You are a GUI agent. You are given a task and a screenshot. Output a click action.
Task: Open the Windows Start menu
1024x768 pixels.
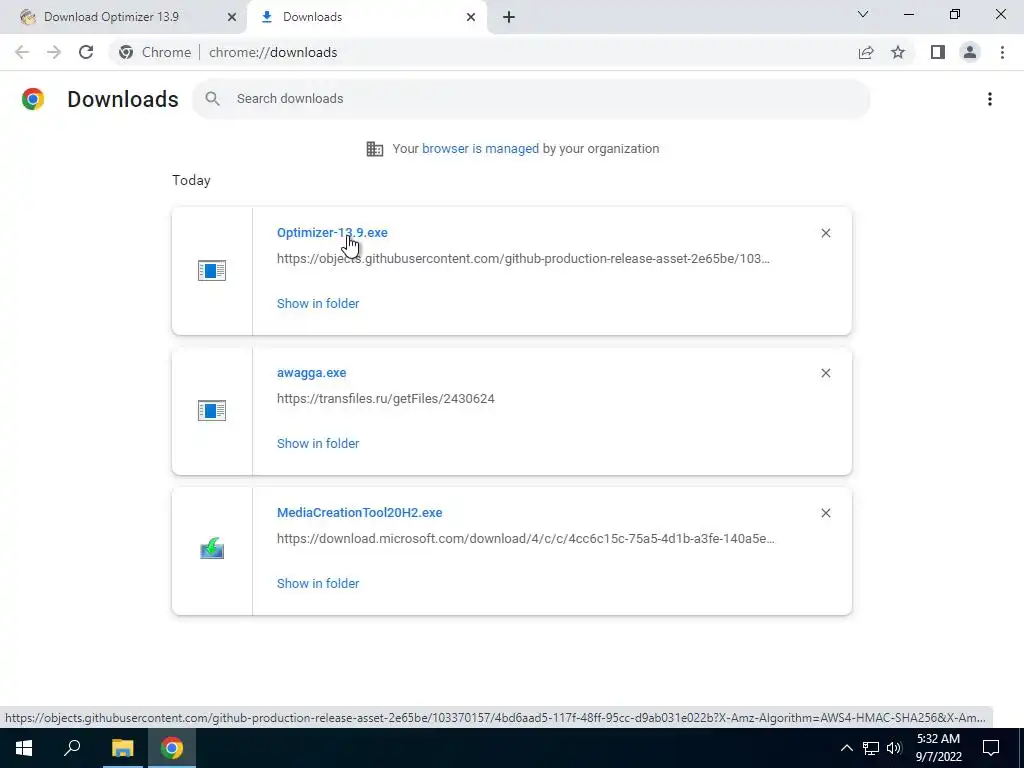tap(24, 748)
